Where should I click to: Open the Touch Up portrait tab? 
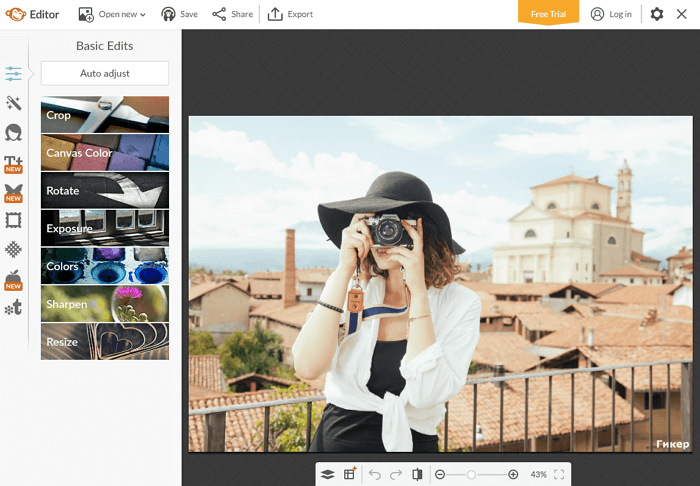click(x=14, y=133)
